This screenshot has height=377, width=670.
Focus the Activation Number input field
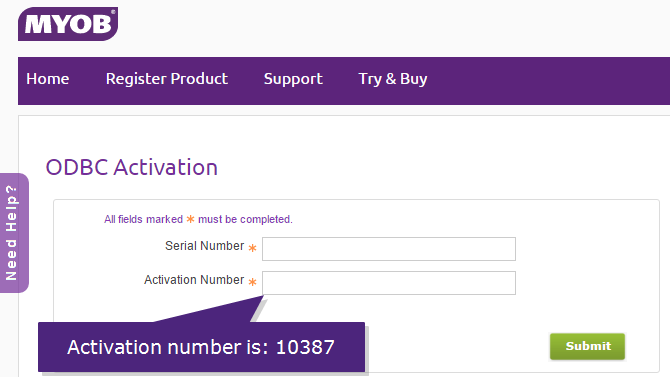pyautogui.click(x=389, y=283)
